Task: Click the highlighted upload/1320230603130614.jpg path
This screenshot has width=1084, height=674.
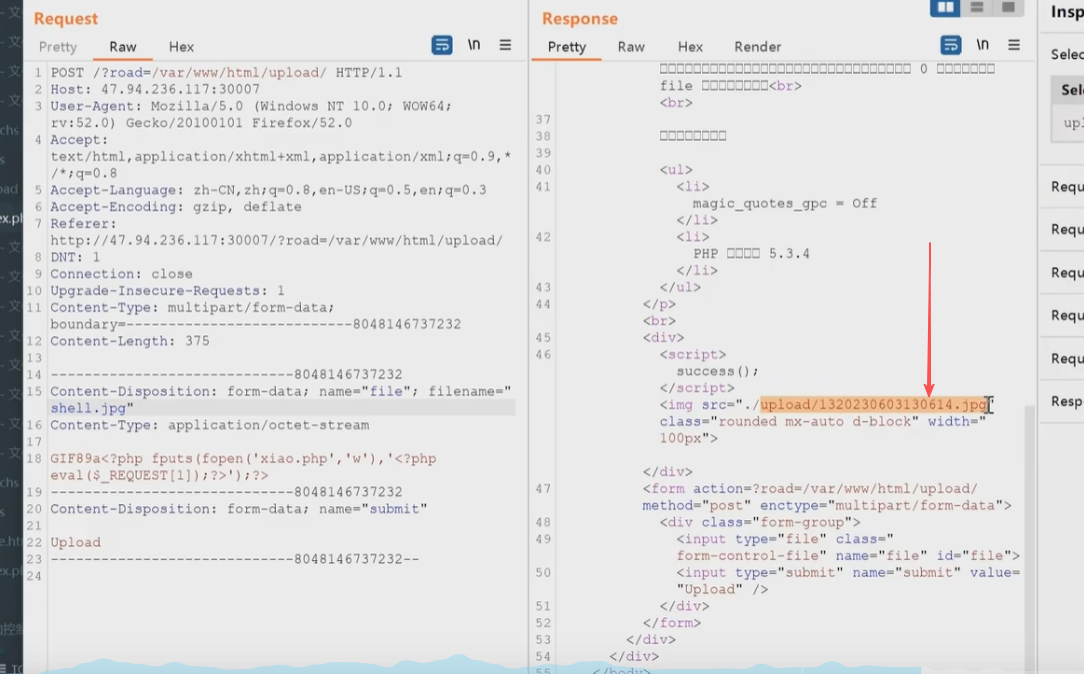Action: (x=874, y=404)
